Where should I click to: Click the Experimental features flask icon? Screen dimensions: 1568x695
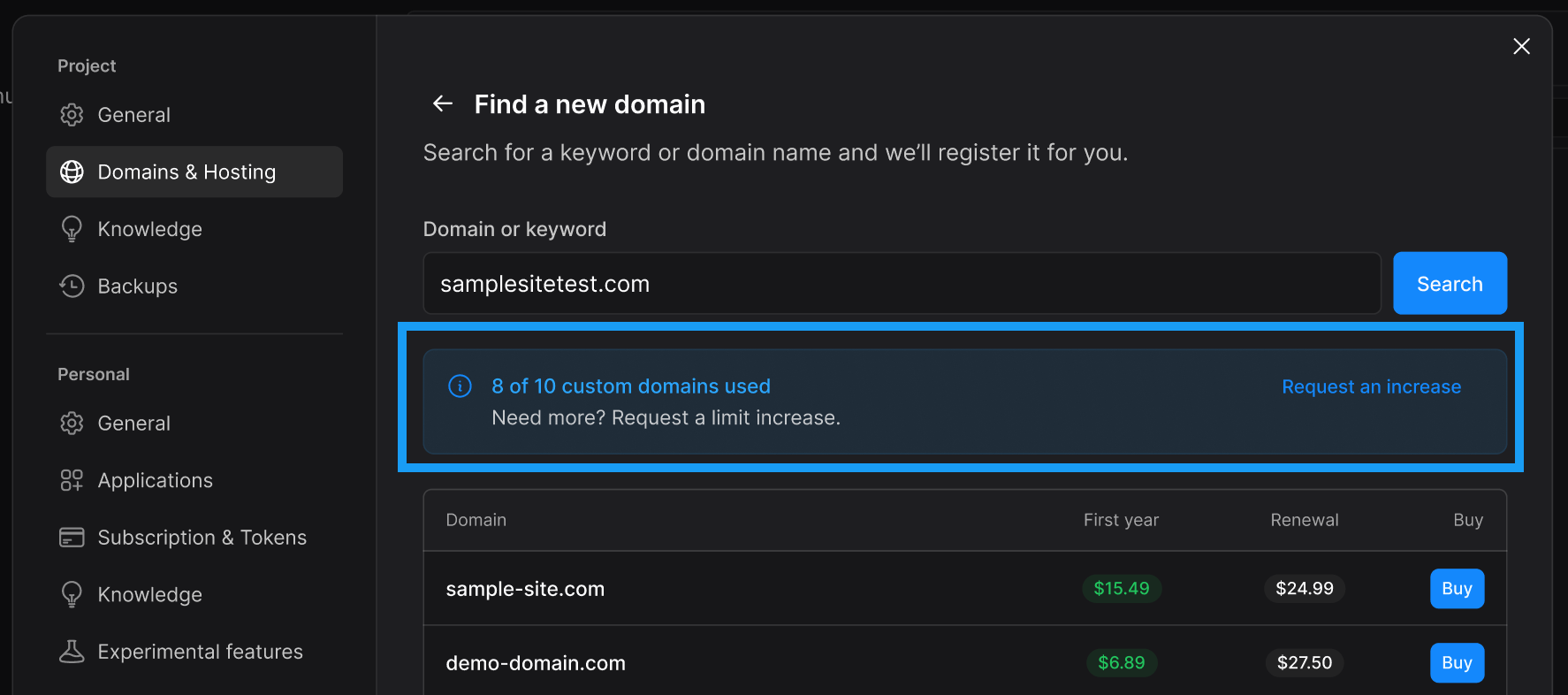pos(72,652)
